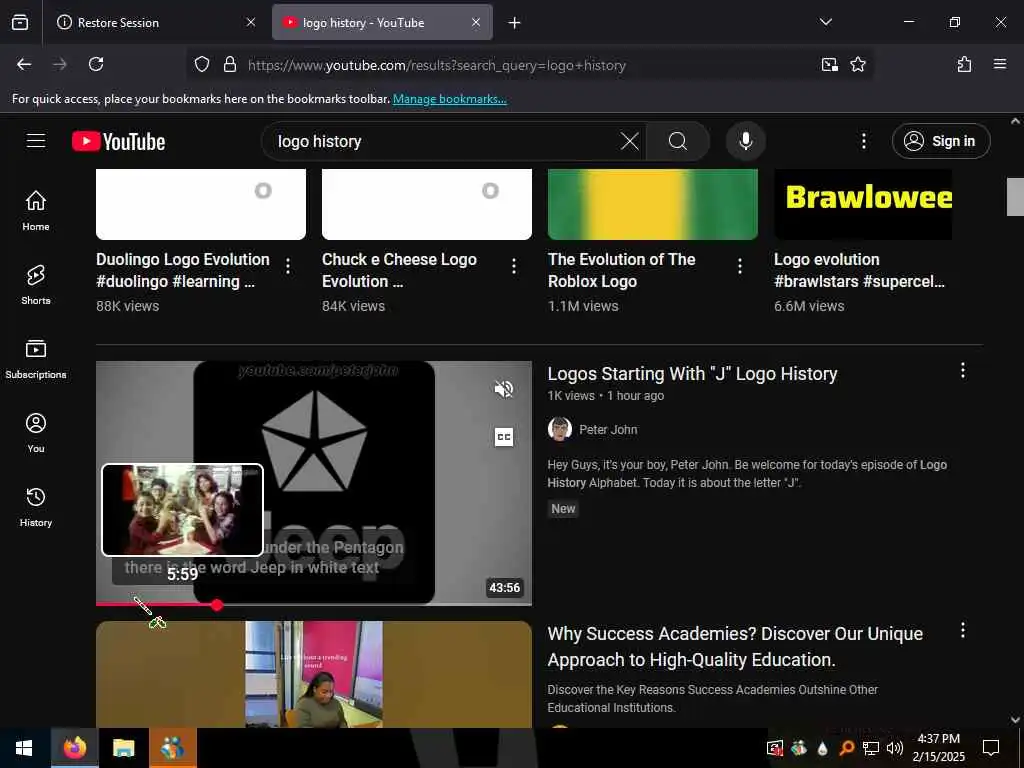Open Logo evolution brawlstars short title
1024x768 pixels.
(x=859, y=270)
